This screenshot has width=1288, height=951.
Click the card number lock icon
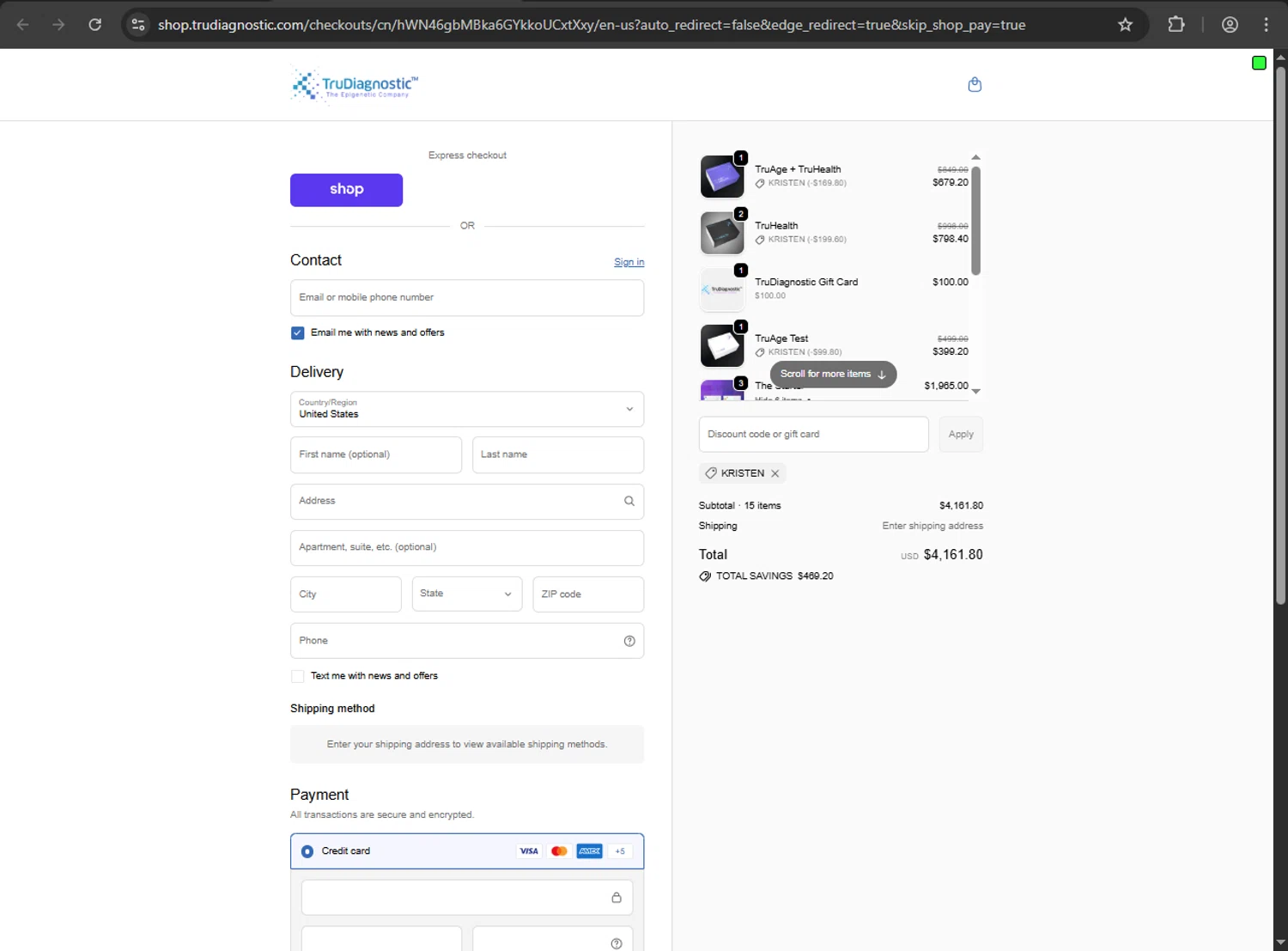[x=617, y=898]
